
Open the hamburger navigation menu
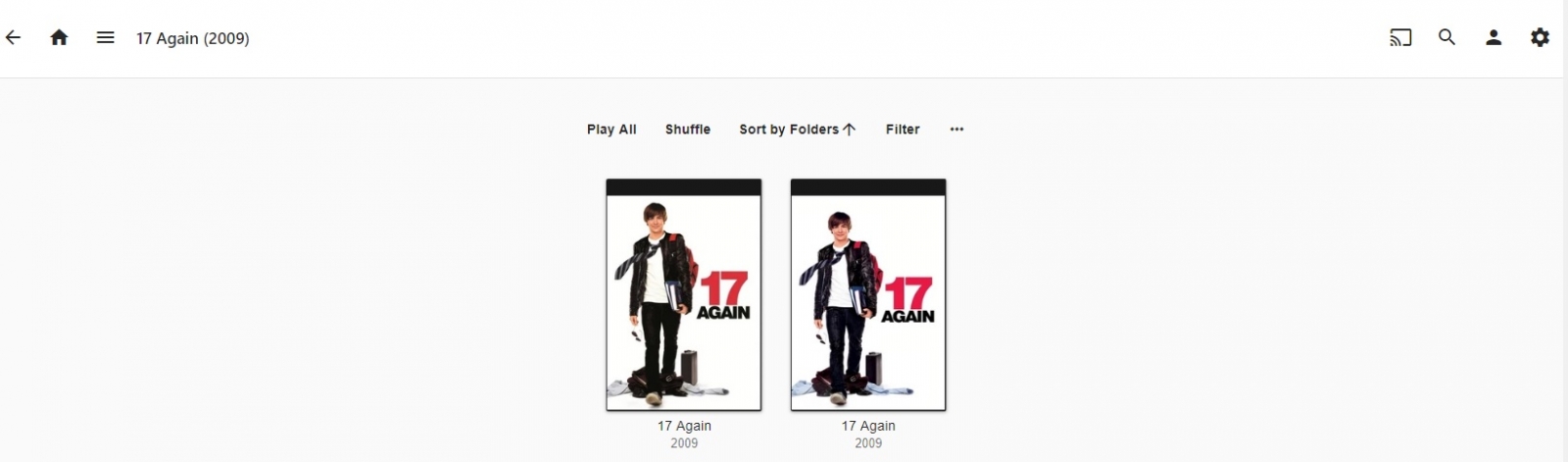click(106, 38)
